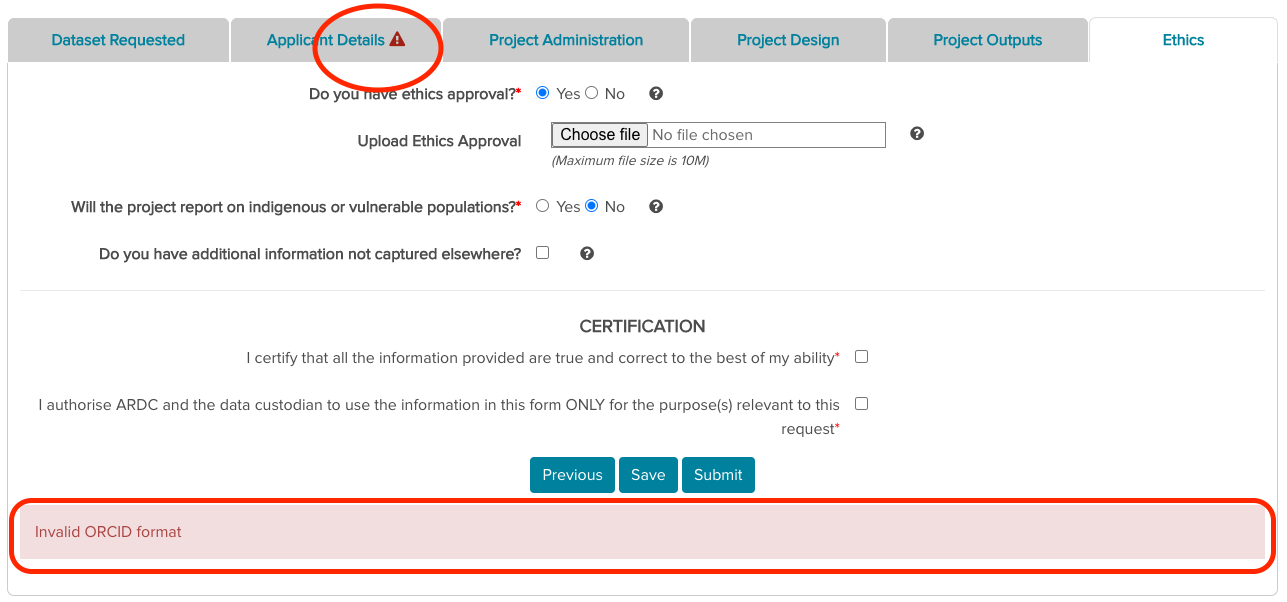Image resolution: width=1287 pixels, height=602 pixels.
Task: Submit the application form
Action: click(x=718, y=475)
